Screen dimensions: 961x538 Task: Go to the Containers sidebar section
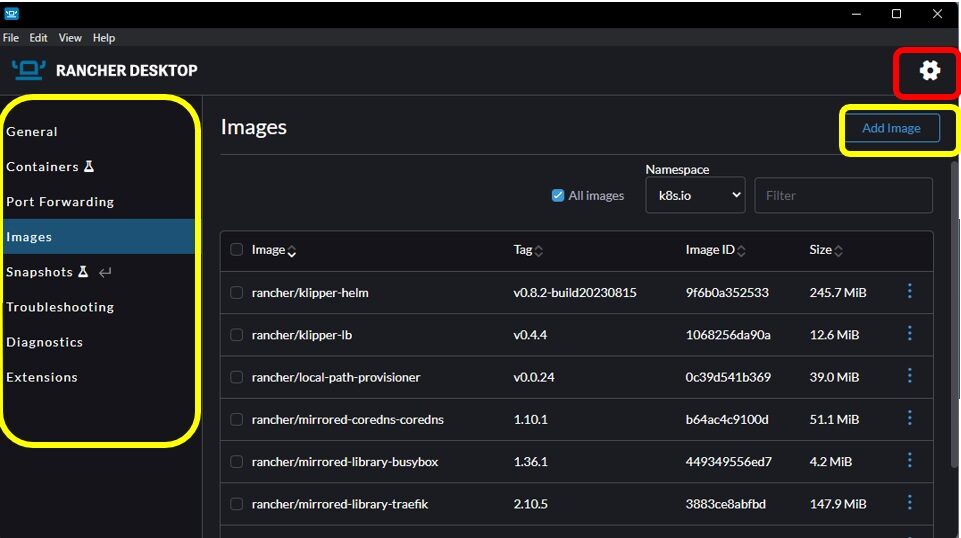tap(42, 167)
